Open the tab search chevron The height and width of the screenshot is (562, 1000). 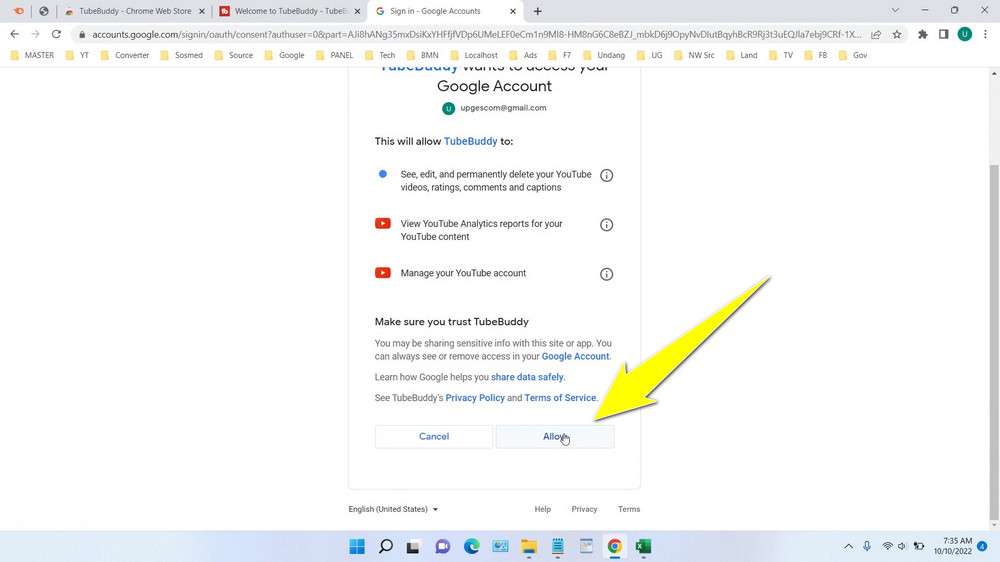tap(895, 11)
